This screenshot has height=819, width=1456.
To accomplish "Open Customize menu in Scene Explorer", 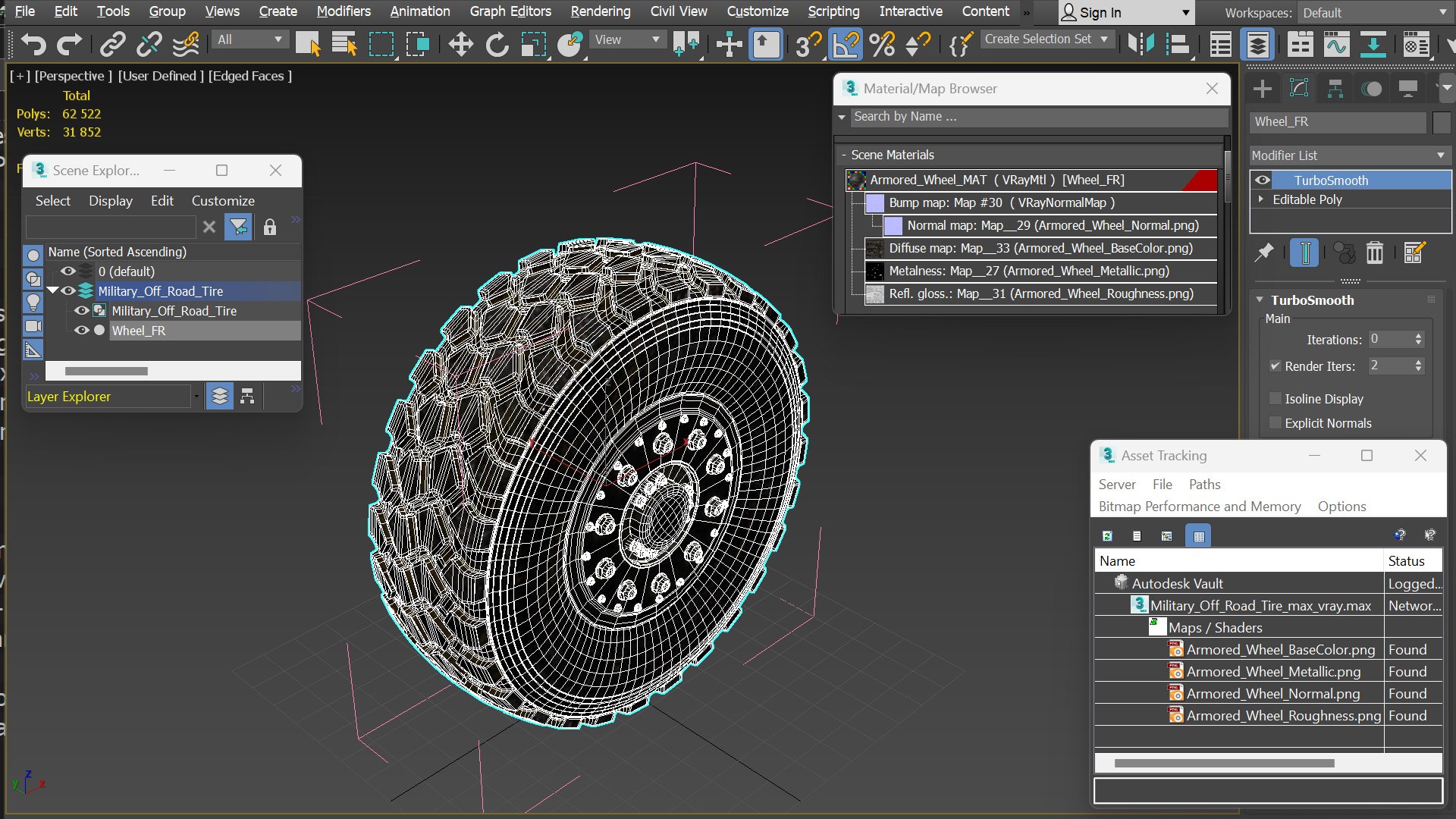I will (x=223, y=201).
